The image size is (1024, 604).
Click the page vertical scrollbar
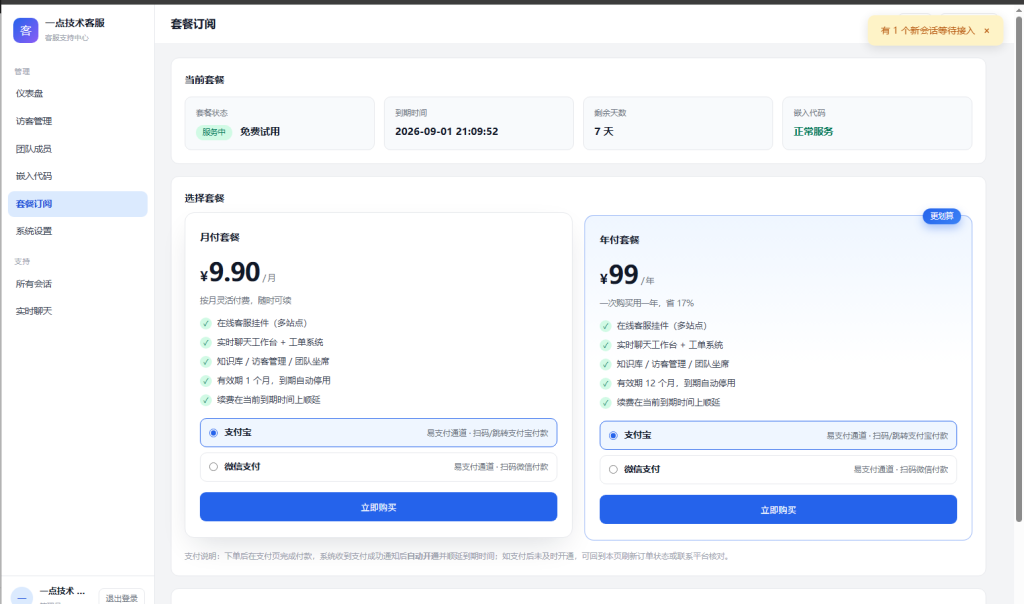[1018, 268]
